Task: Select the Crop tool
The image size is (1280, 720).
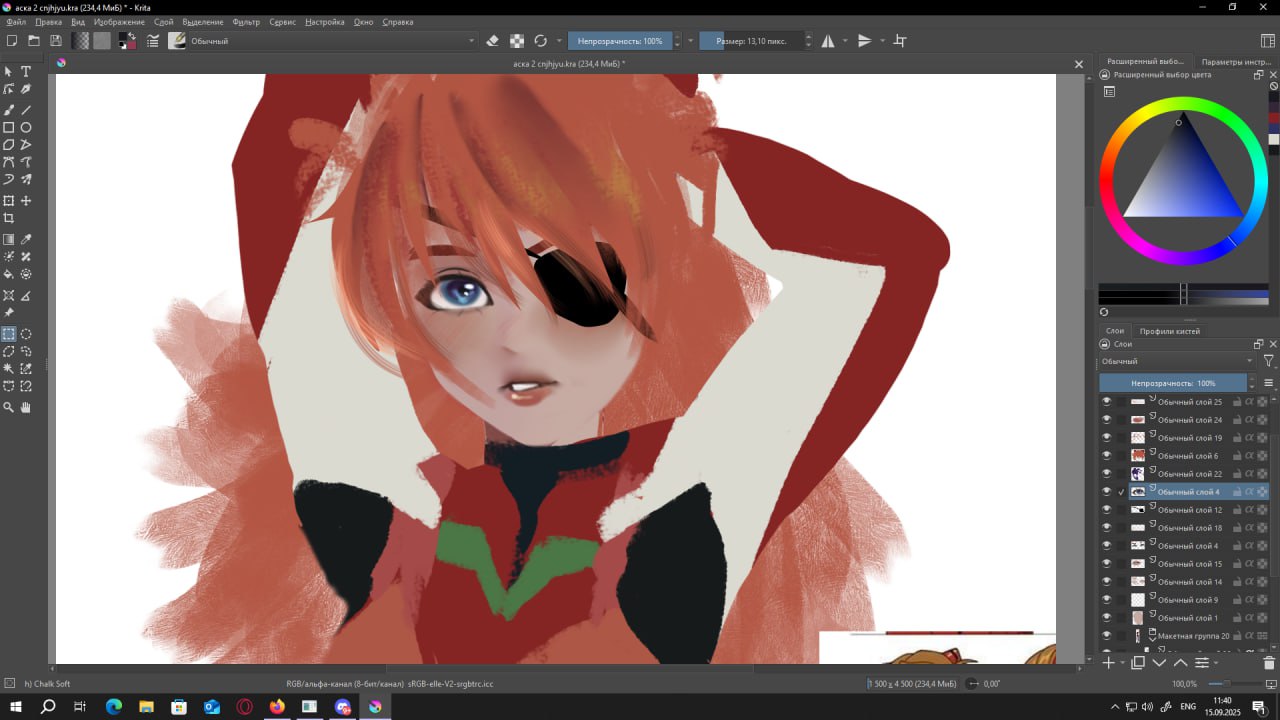Action: 9,218
